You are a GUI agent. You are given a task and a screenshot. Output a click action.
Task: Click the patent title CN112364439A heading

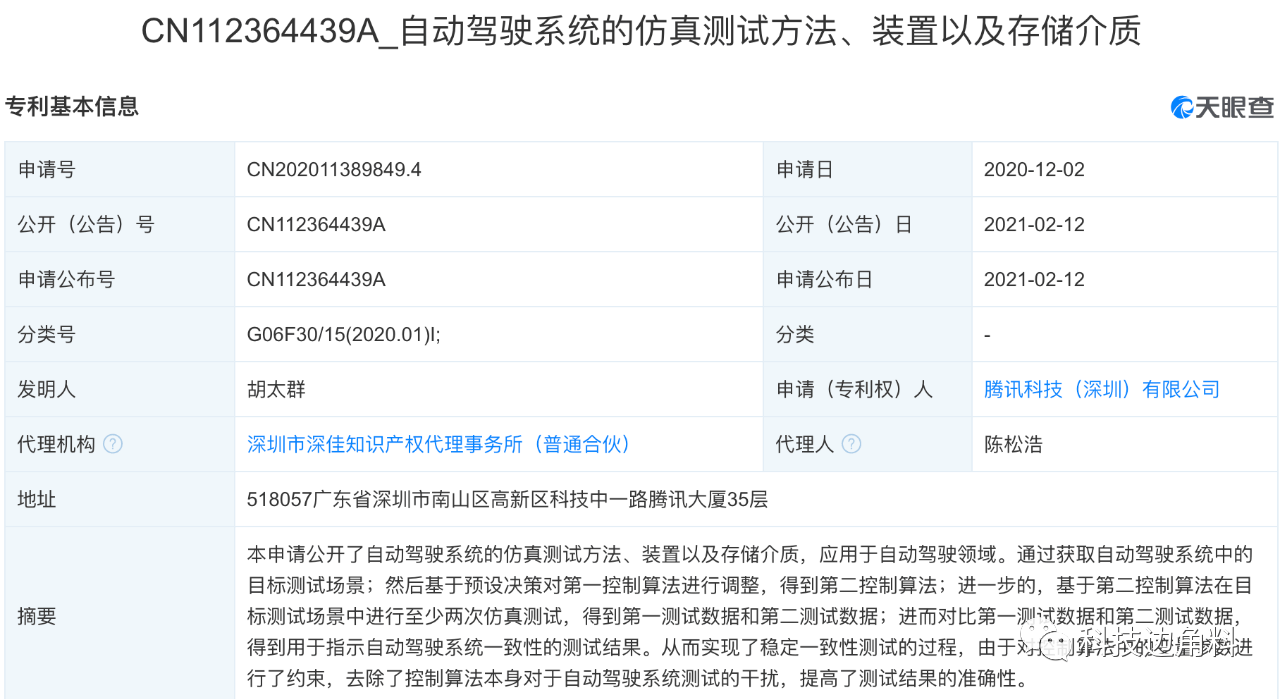point(640,32)
